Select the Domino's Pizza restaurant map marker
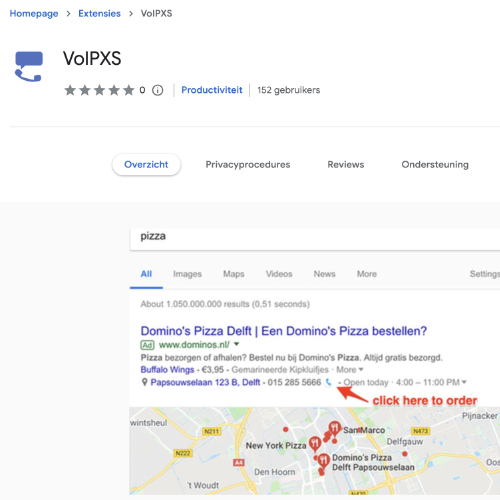Viewport: 500px width, 500px height. (x=323, y=460)
